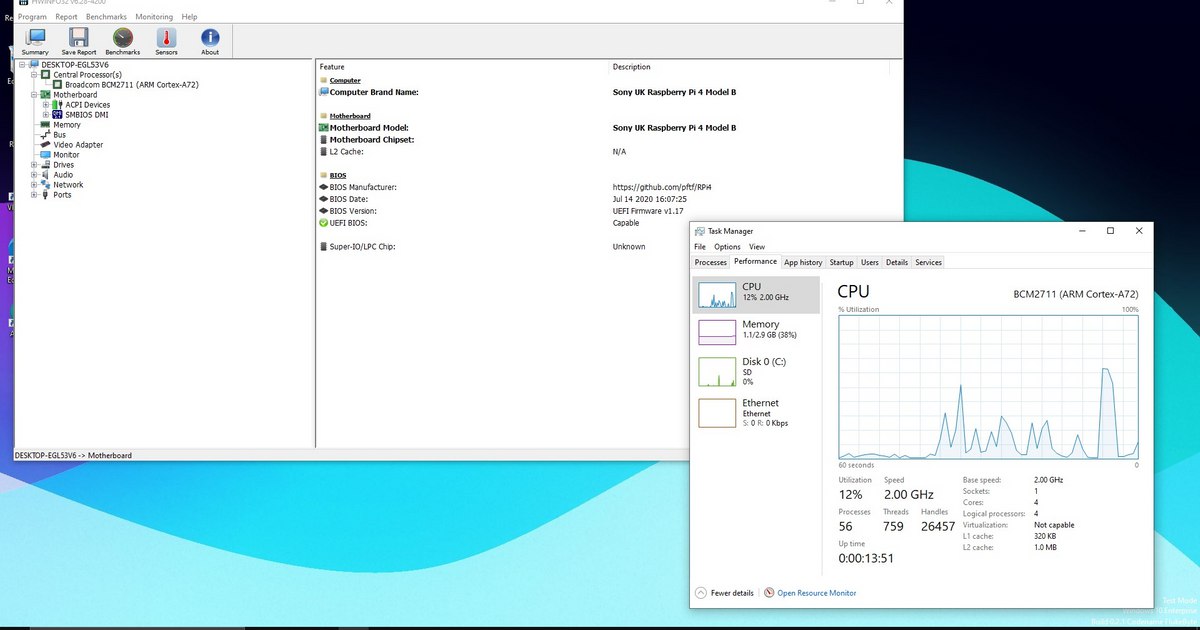Click the Super-IO/LPC Chip row icon
1200x630 pixels.
tap(324, 246)
